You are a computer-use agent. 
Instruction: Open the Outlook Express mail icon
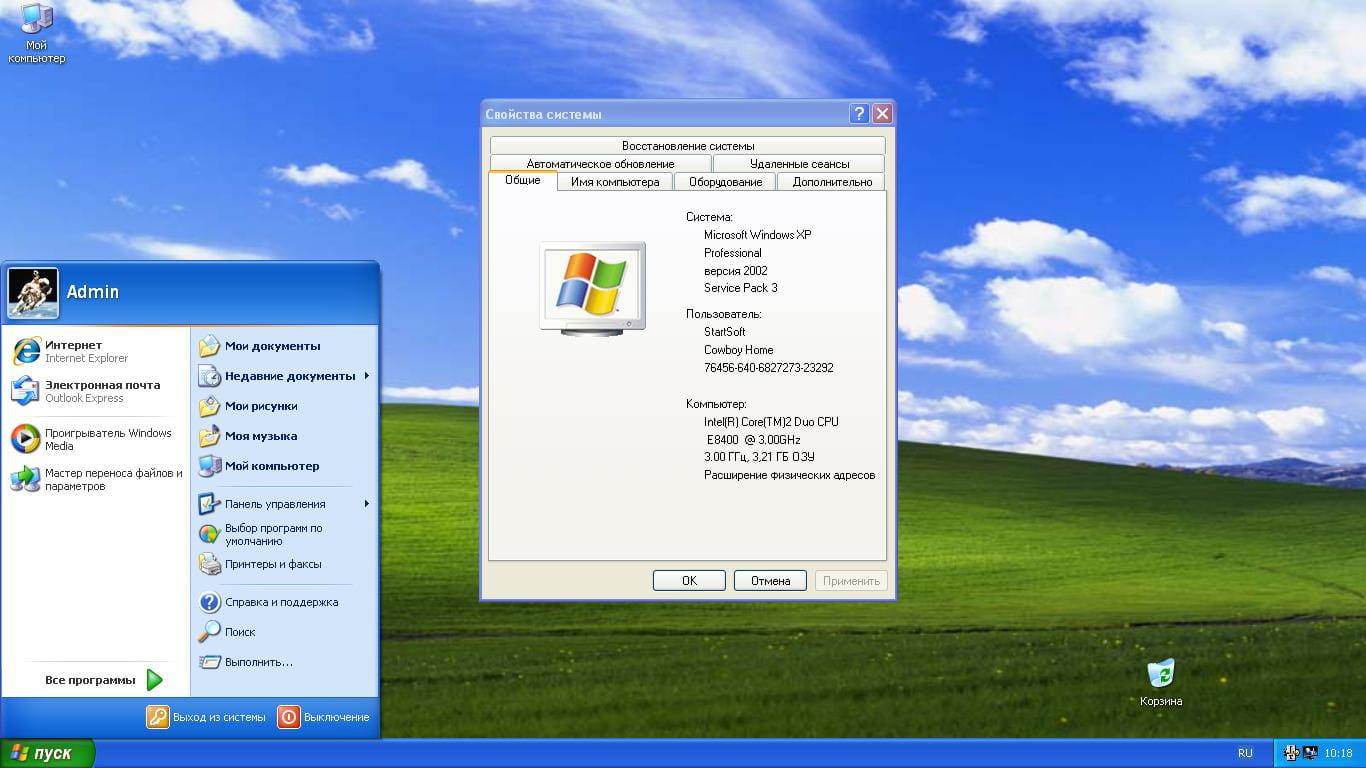(x=26, y=391)
